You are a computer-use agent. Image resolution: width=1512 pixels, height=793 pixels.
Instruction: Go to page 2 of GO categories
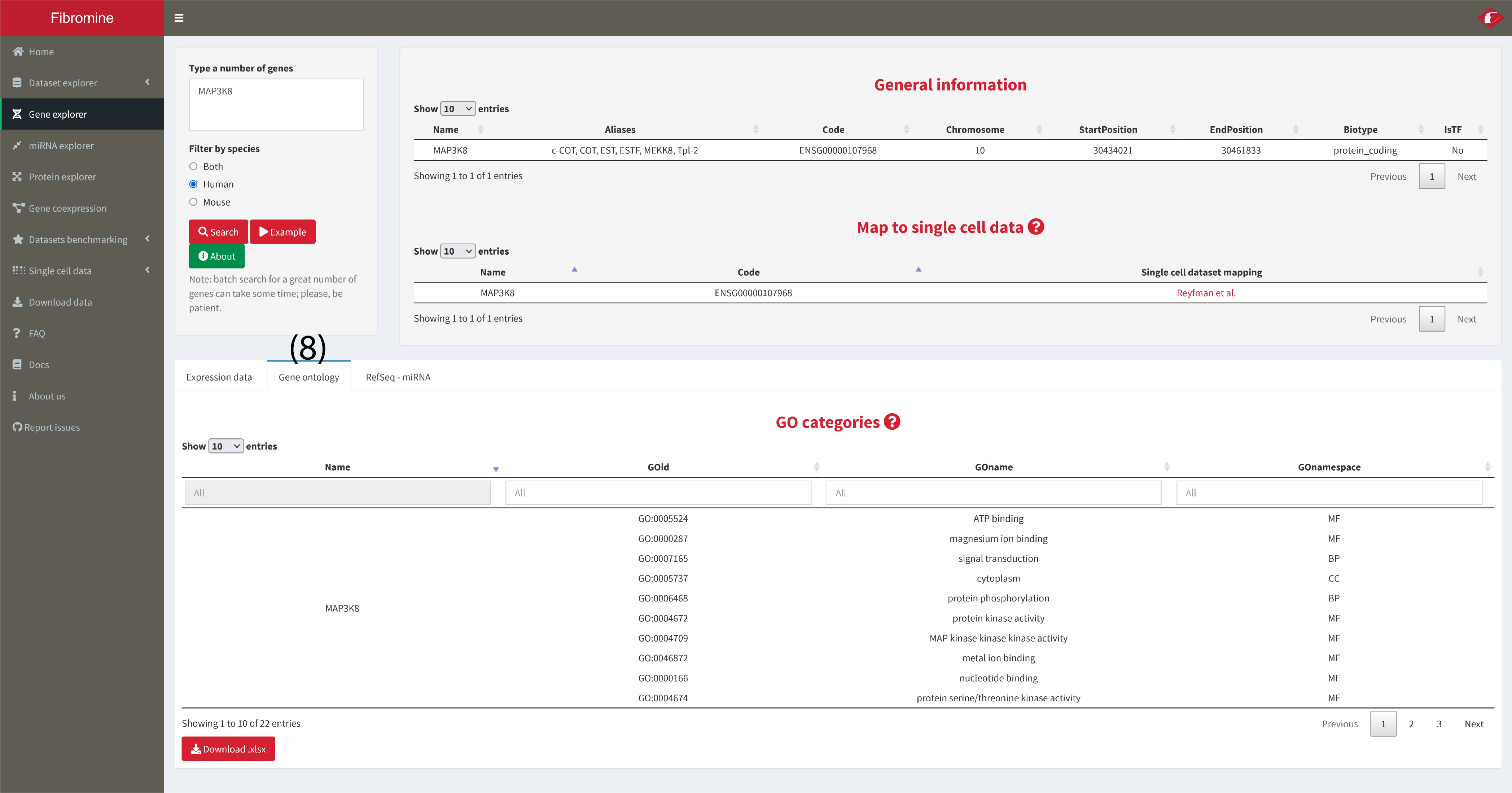tap(1412, 724)
